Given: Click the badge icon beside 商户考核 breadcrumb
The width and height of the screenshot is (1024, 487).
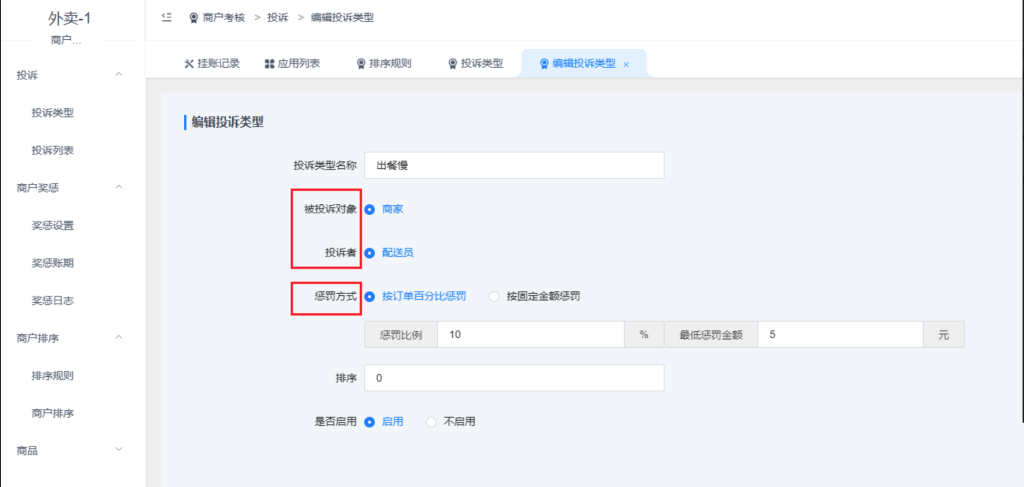Looking at the screenshot, I should point(193,18).
